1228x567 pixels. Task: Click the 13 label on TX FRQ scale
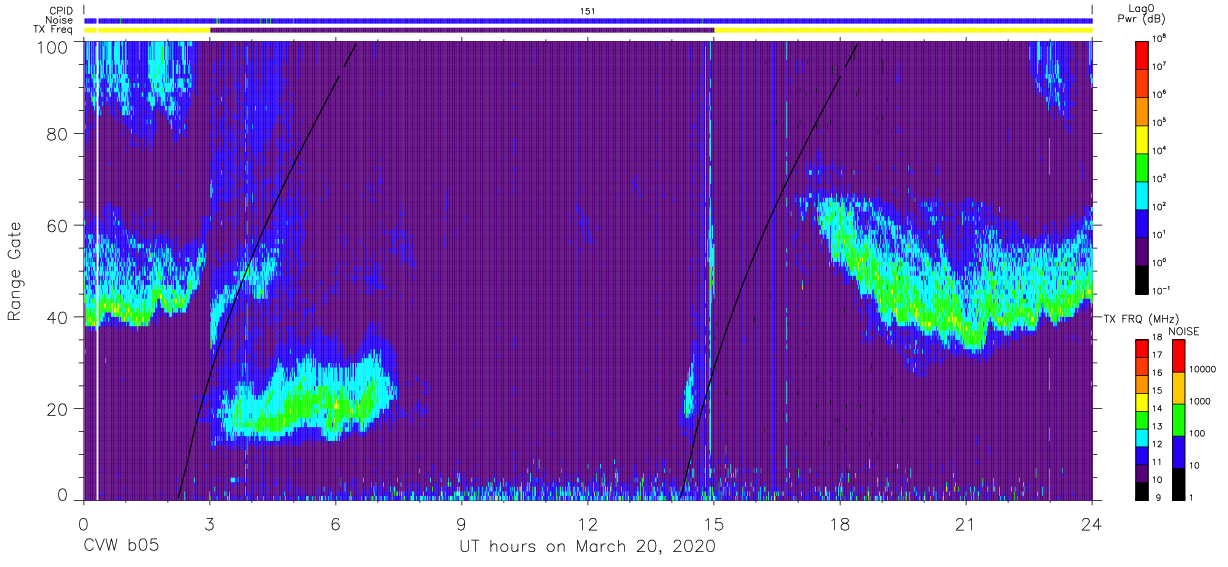(x=1156, y=426)
